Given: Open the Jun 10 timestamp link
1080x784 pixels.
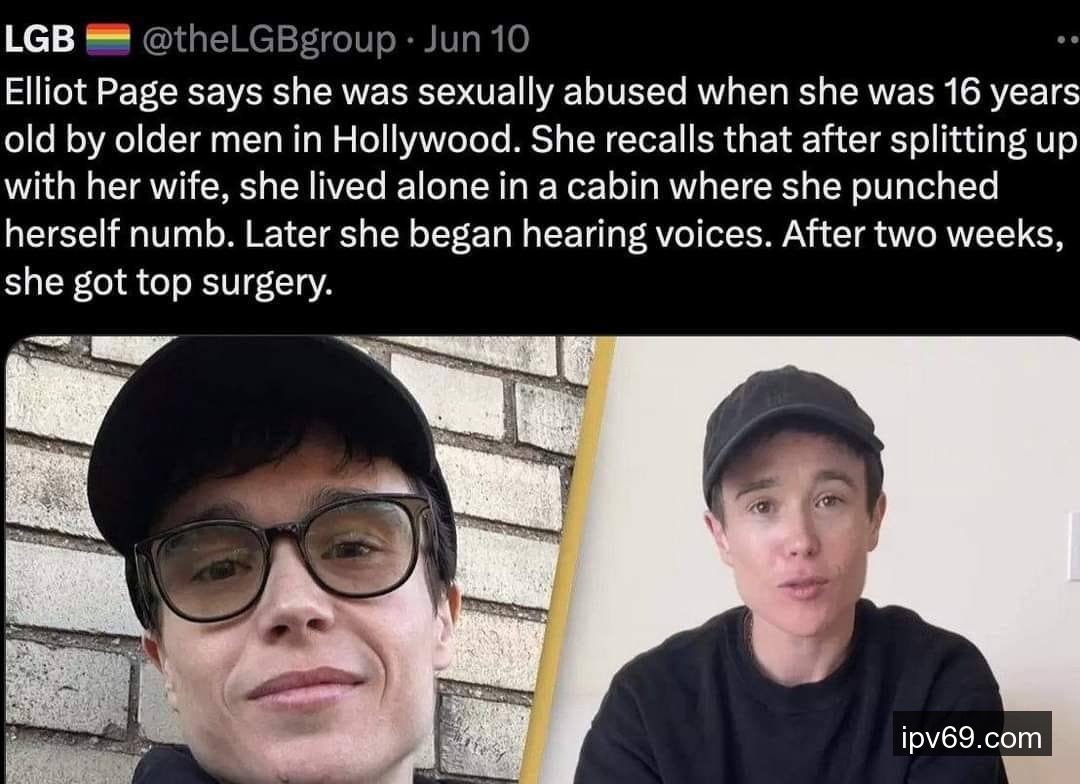Looking at the screenshot, I should coord(477,39).
